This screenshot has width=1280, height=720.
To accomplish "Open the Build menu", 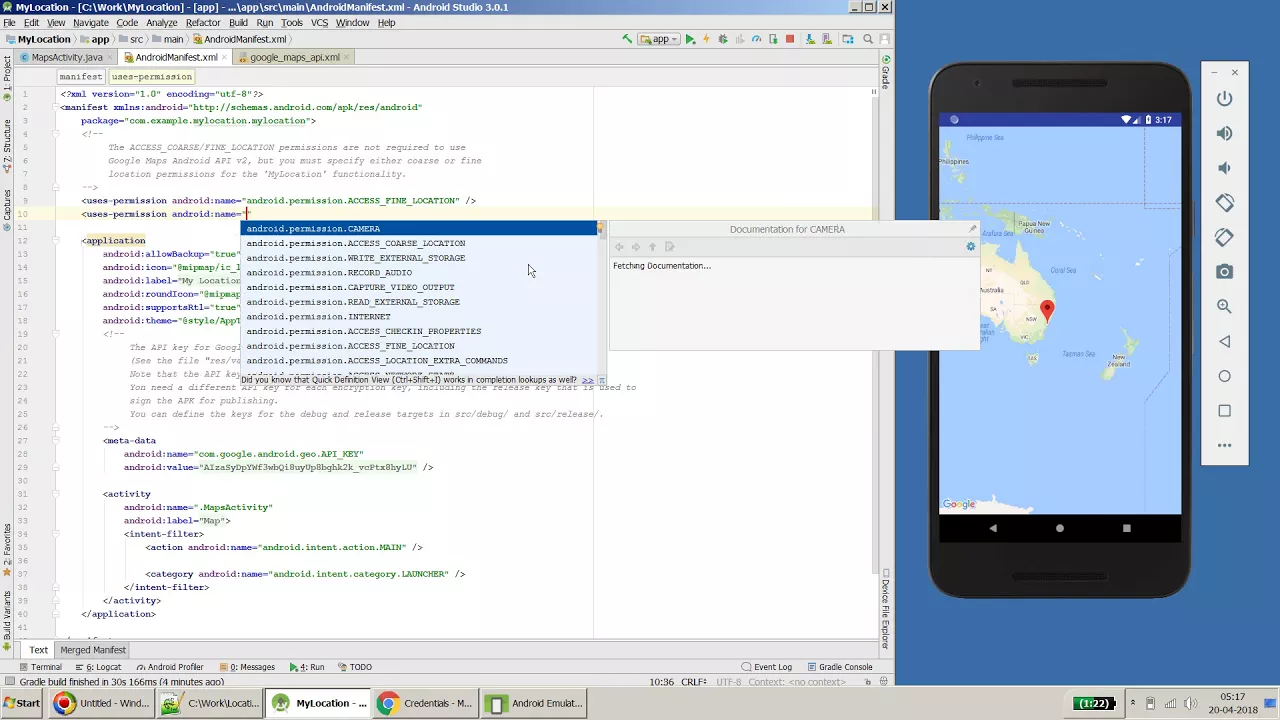I will tap(238, 22).
